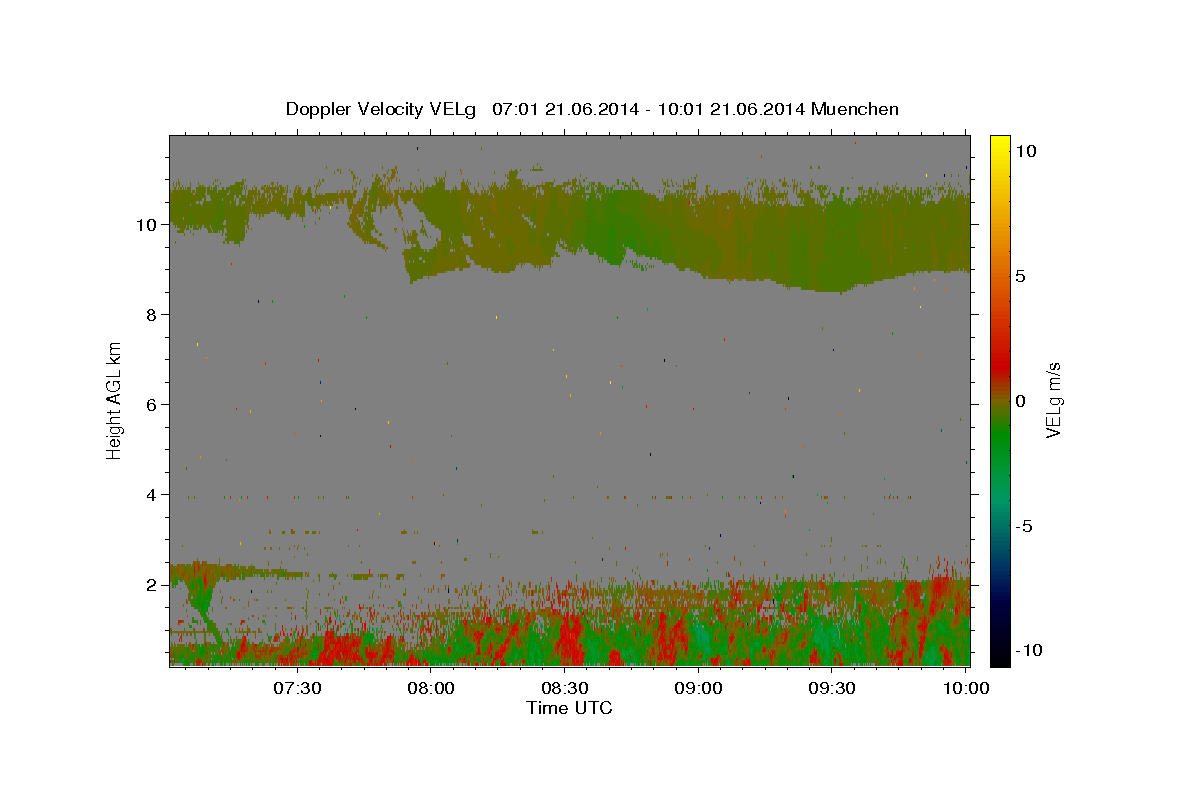This screenshot has height=800, width=1200.
Task: Select the date range '07:01 21.06.2014 - 10:01 21.06.2014' in title
Action: click(x=651, y=109)
